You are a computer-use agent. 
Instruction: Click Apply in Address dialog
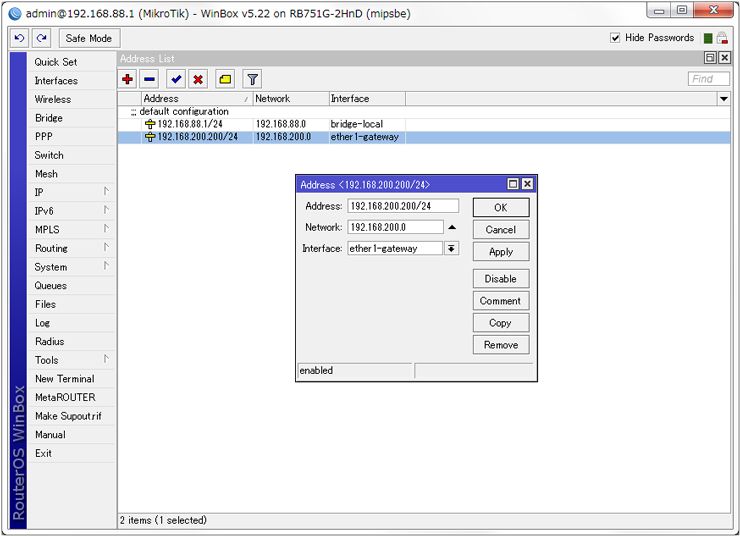(501, 252)
